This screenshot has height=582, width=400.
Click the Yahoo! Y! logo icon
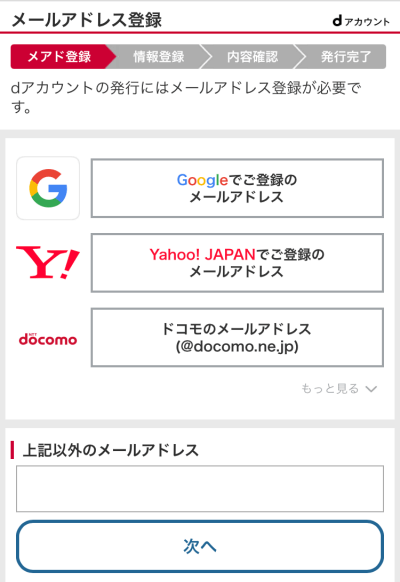[48, 263]
